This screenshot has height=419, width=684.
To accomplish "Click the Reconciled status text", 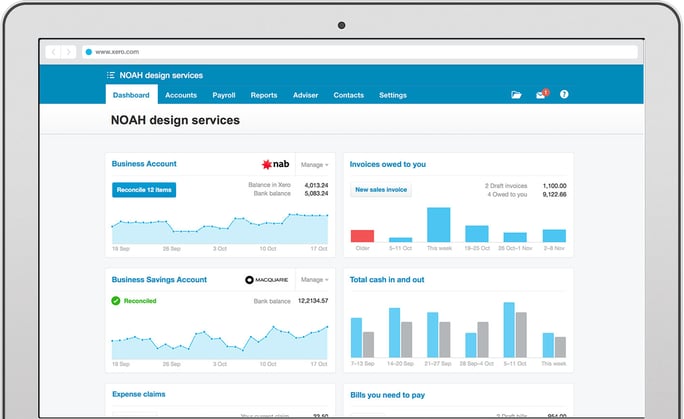I will tap(140, 301).
